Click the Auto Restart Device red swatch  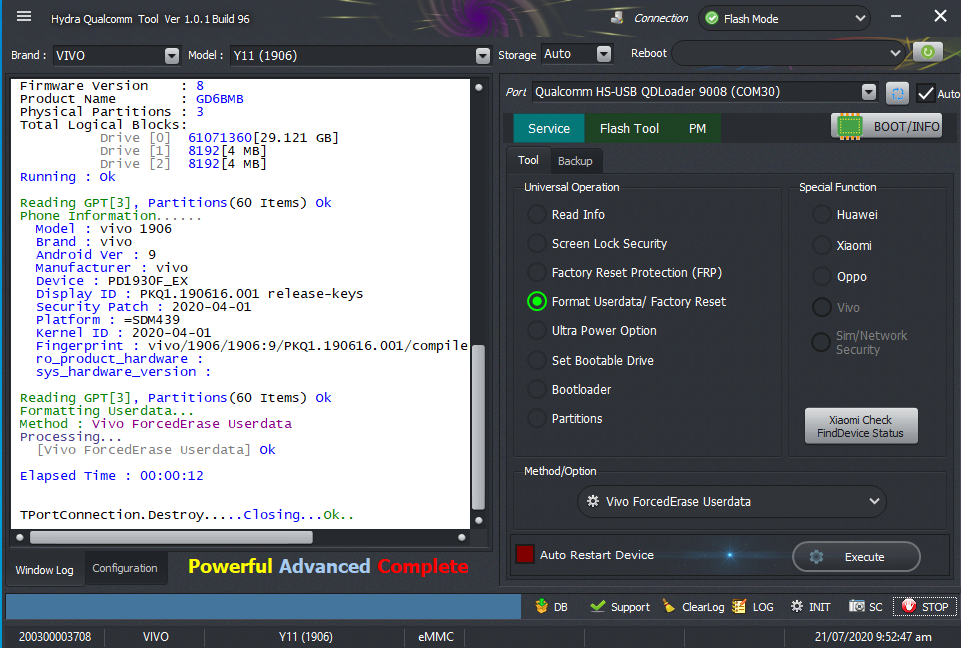pyautogui.click(x=524, y=555)
